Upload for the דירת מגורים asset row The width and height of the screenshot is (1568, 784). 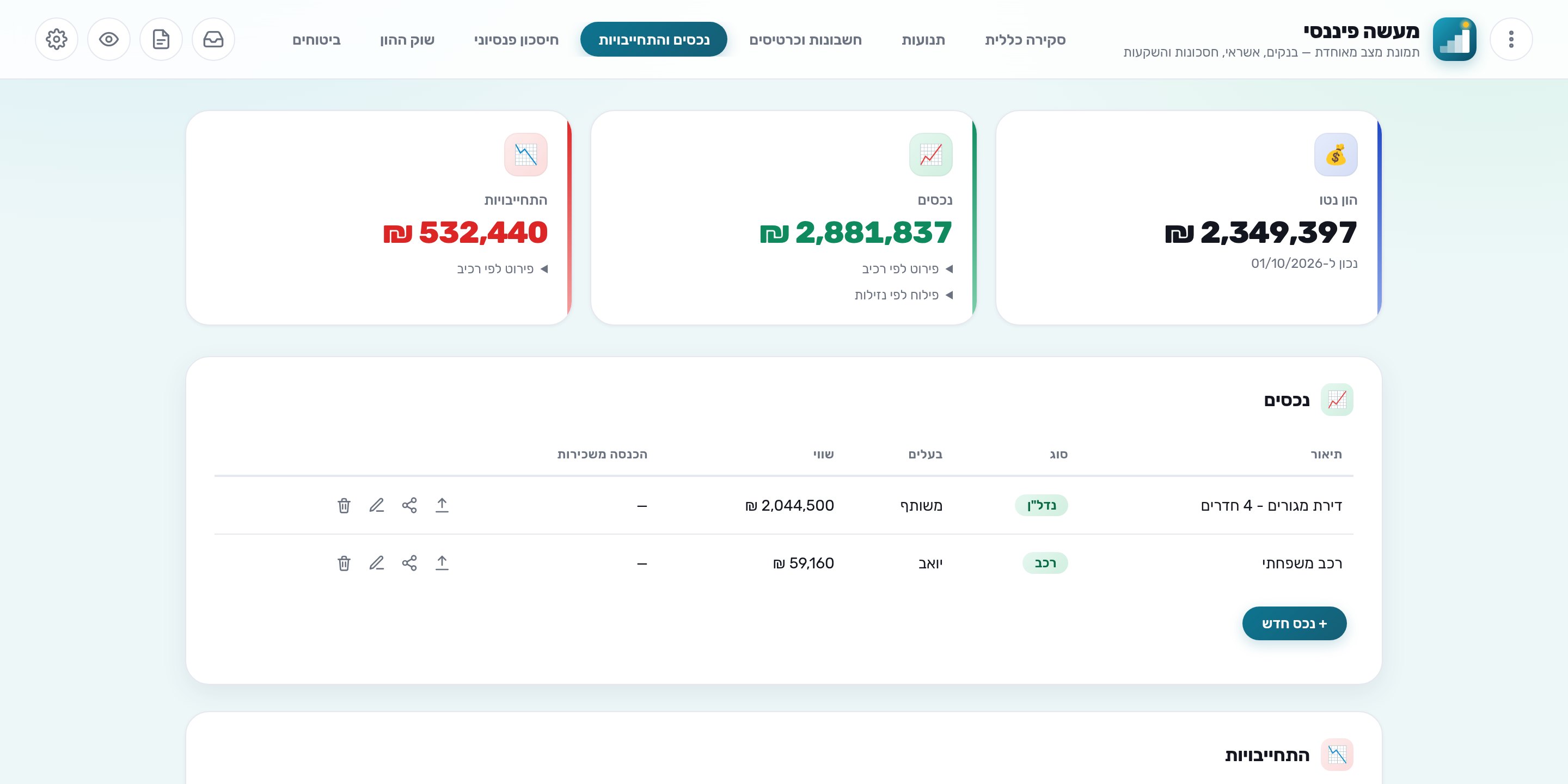point(443,505)
